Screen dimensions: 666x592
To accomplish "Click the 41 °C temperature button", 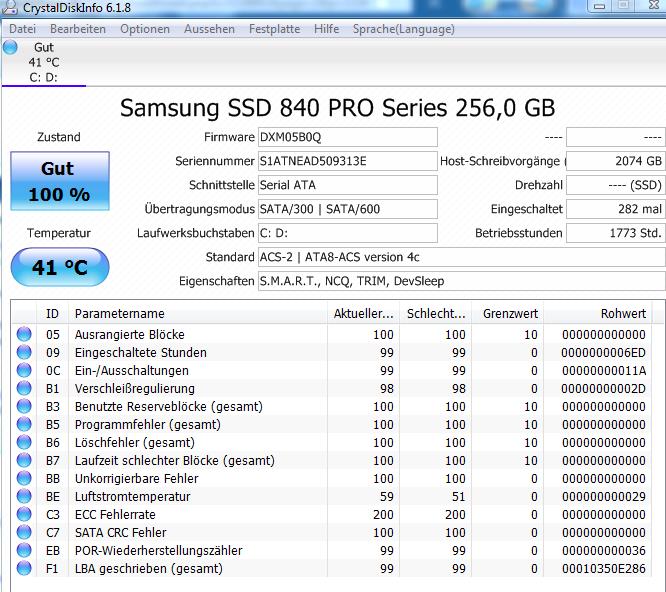I will tap(60, 267).
